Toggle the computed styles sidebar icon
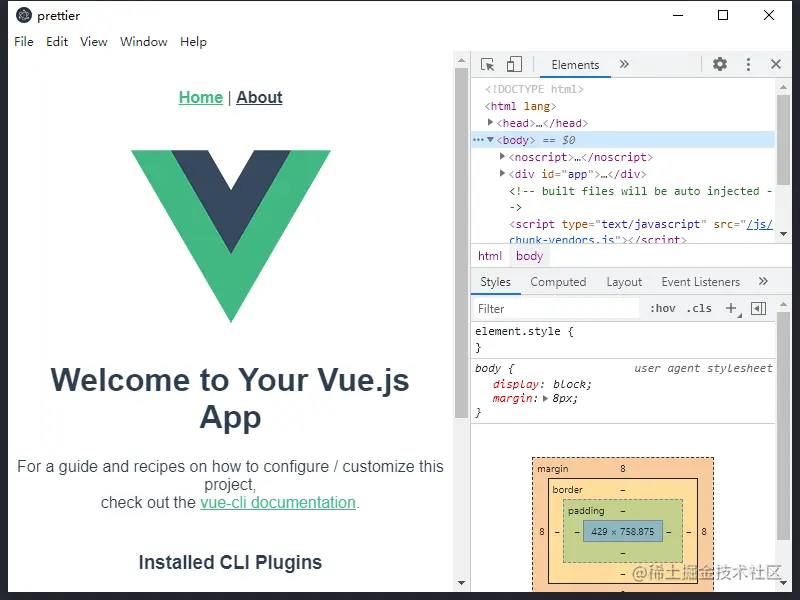The image size is (800, 600). 758,308
